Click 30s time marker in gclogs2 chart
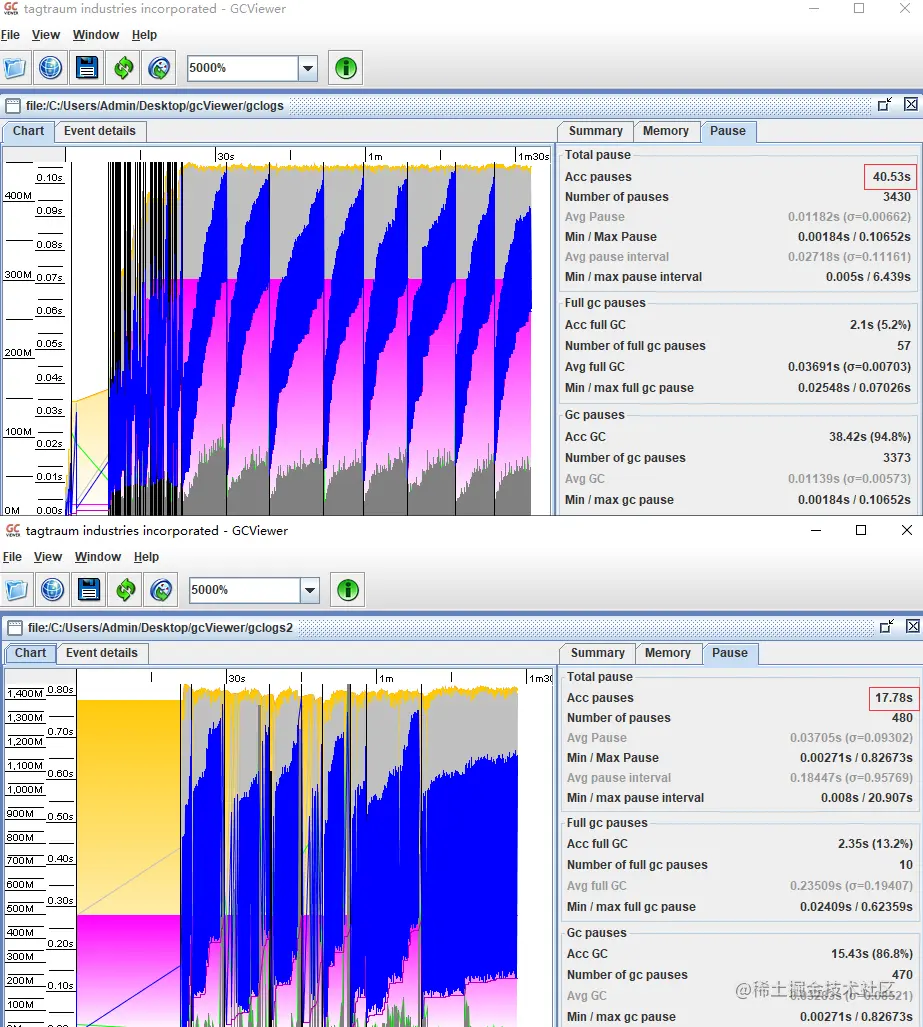 [237, 679]
